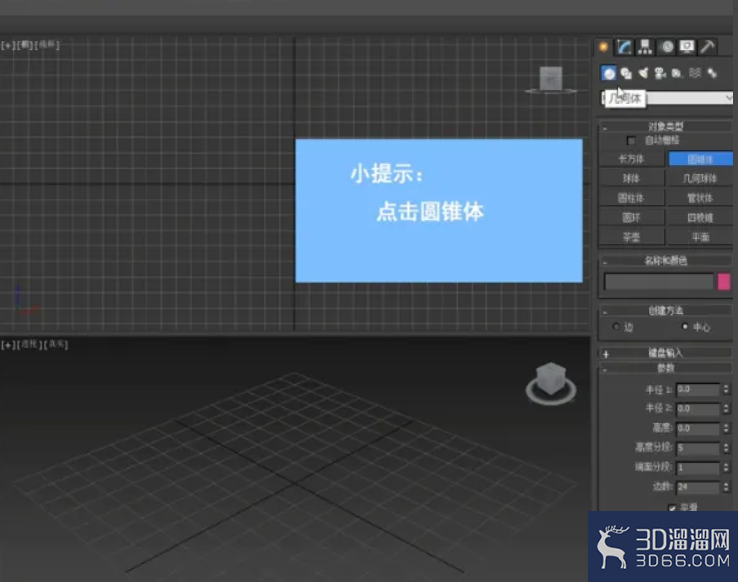
Task: Click the 管状体 object button
Action: coord(700,198)
